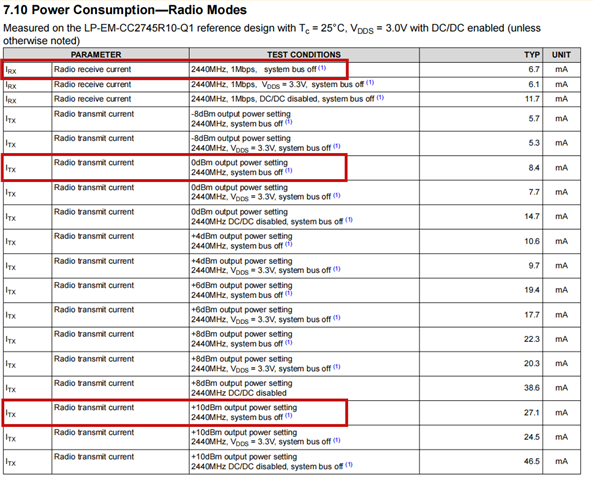The width and height of the screenshot is (594, 480).
Task: Click '2440MHz DC/DC disabled' in the 38.6 mA row
Action: coord(239,393)
